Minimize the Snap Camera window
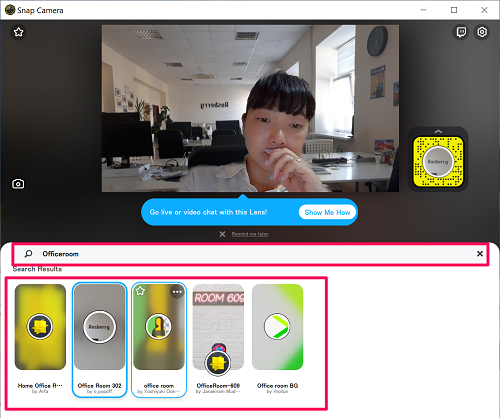 [424, 10]
